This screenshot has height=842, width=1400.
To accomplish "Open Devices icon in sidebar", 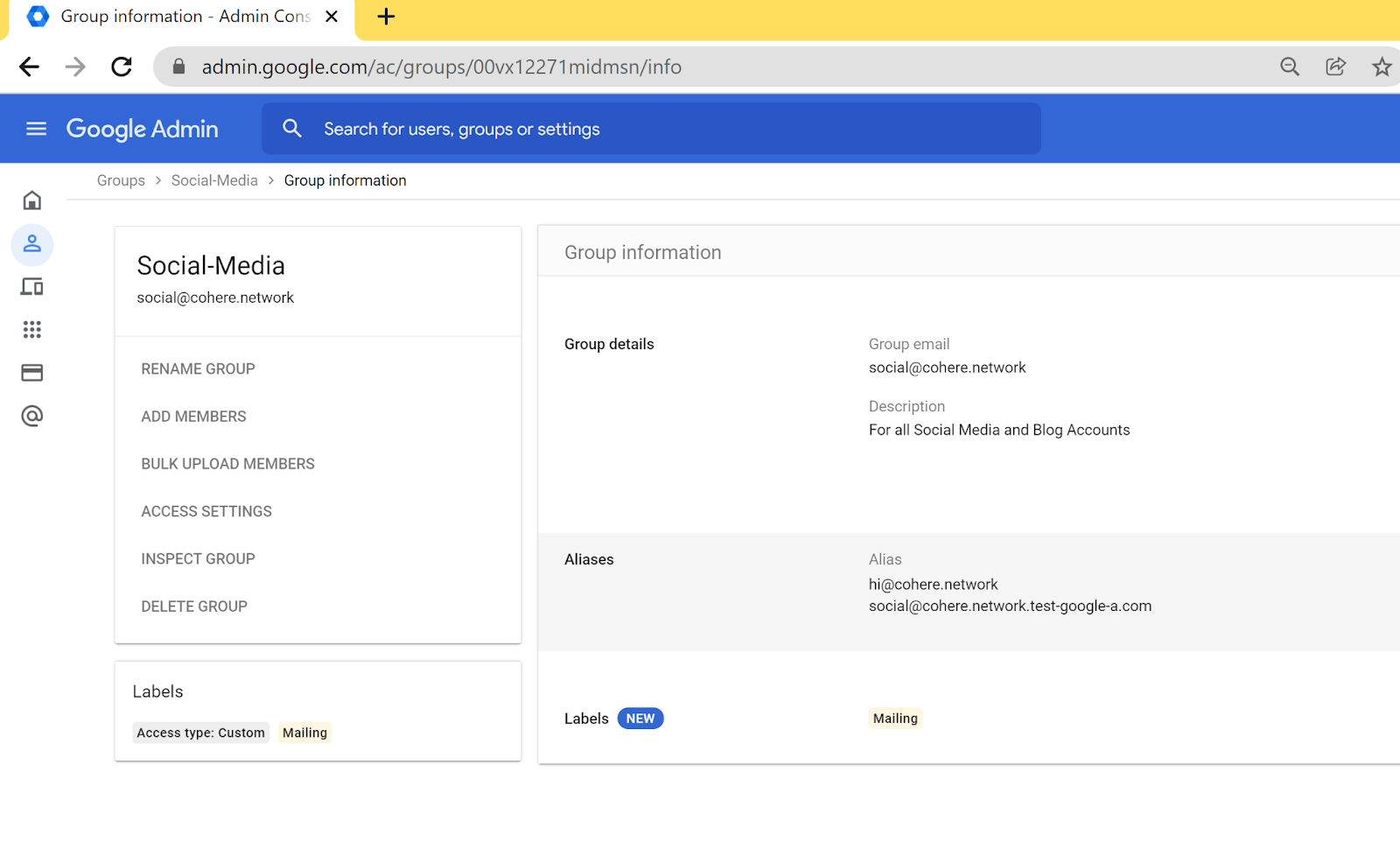I will tap(32, 286).
